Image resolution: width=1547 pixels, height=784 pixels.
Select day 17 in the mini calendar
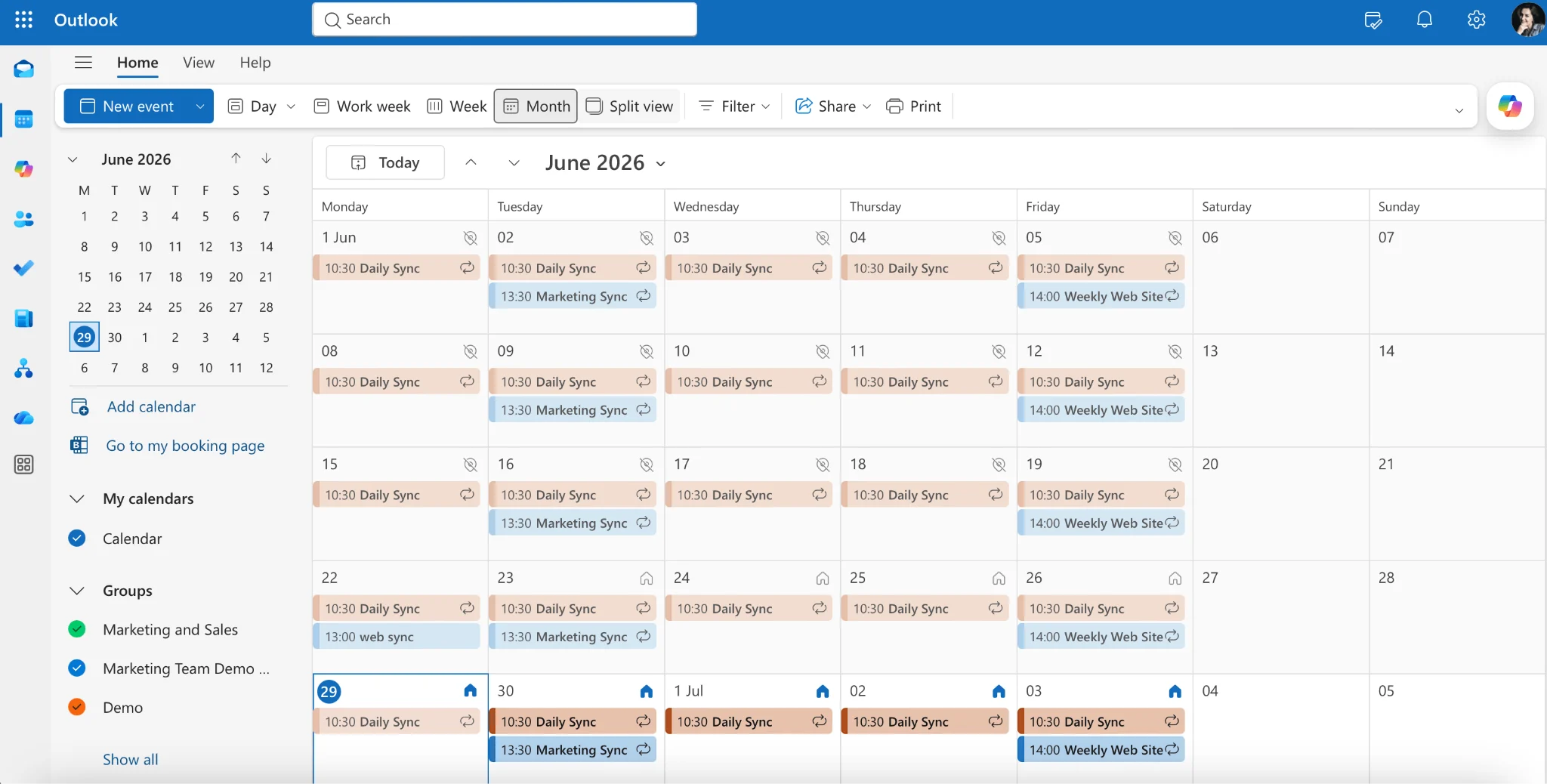pos(145,277)
